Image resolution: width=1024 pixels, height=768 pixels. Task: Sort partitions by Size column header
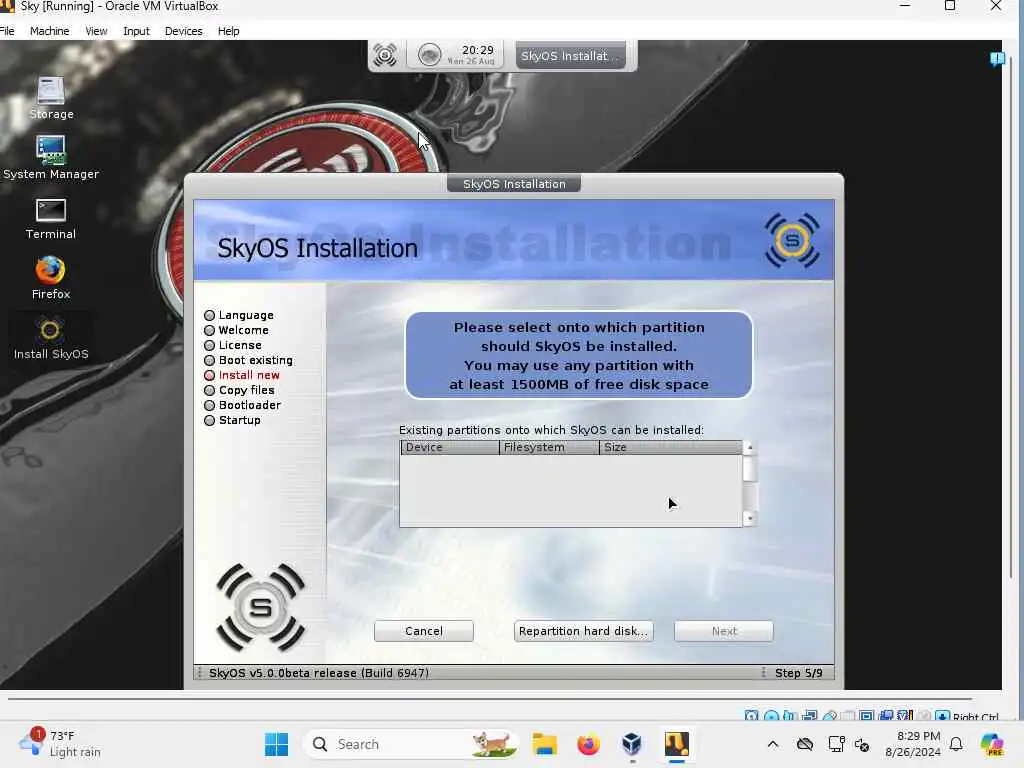pos(670,447)
